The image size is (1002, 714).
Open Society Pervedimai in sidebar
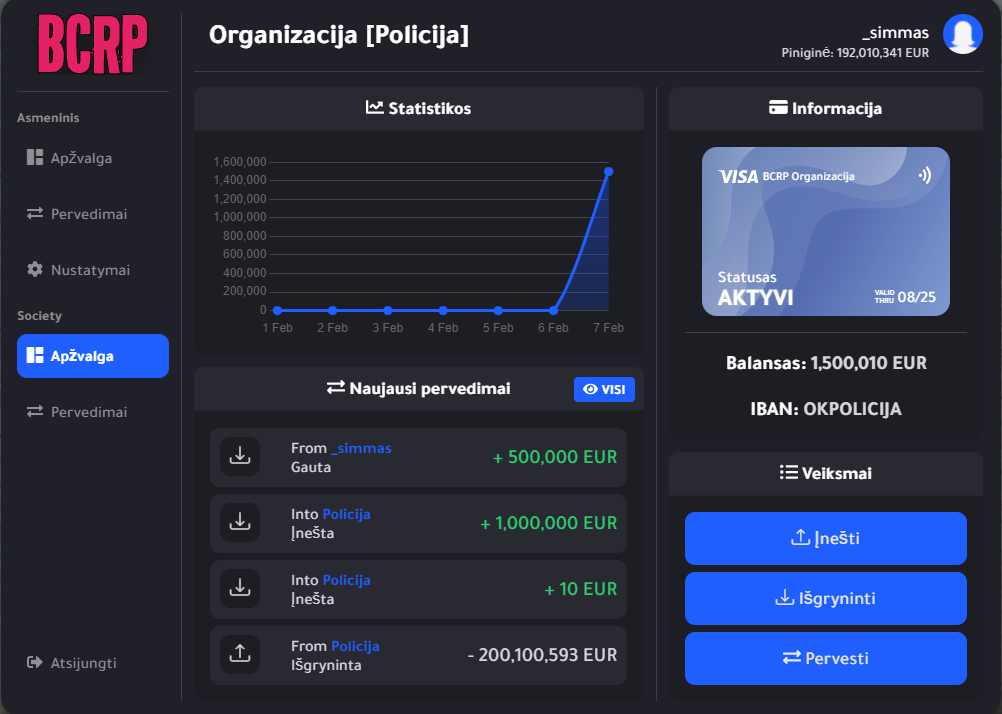point(88,412)
